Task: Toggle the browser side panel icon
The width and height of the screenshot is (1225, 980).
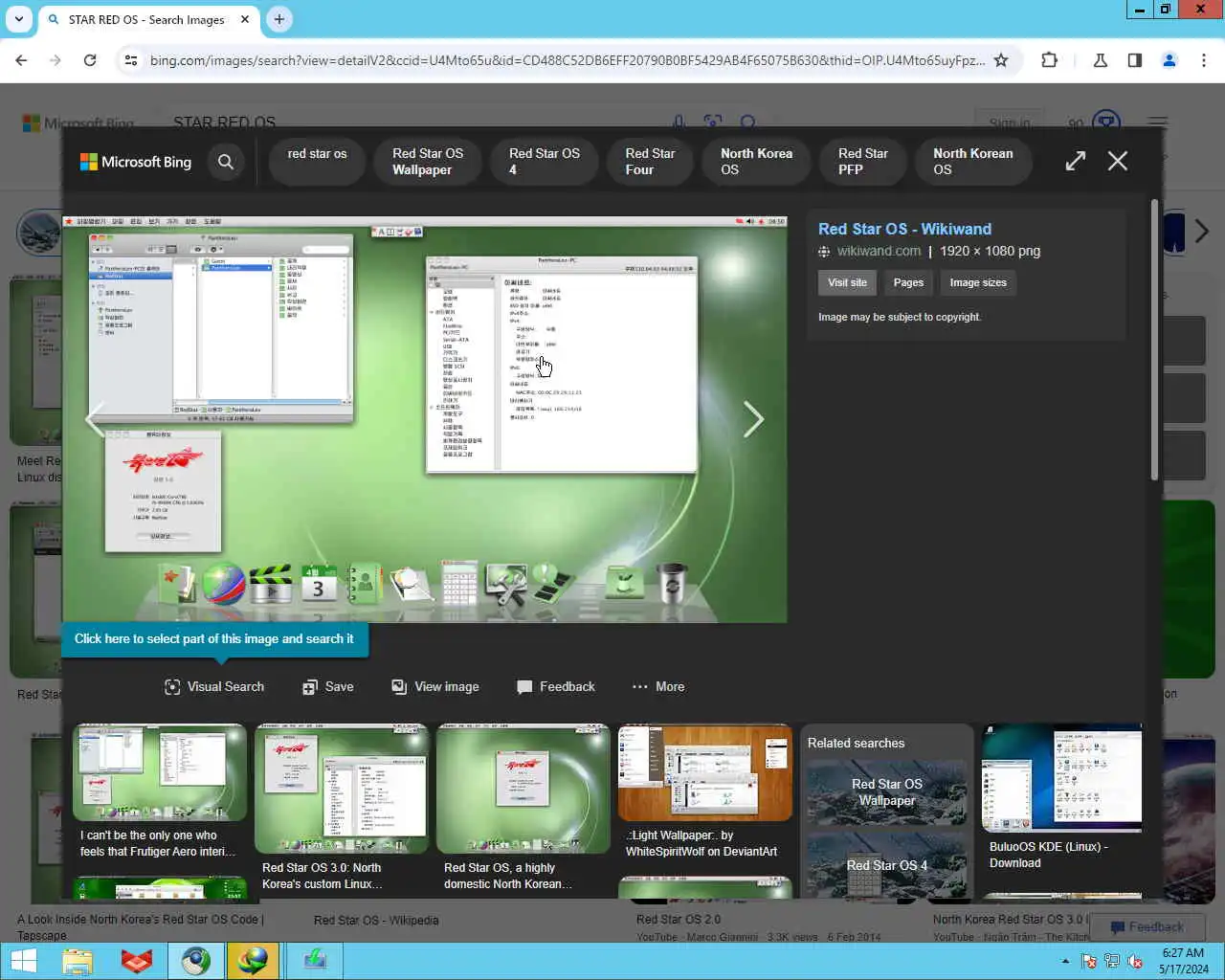Action: pyautogui.click(x=1135, y=60)
